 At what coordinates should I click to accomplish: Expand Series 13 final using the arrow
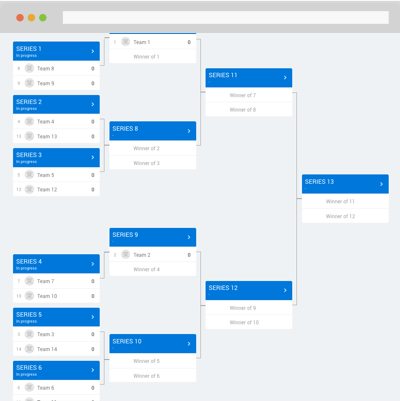click(381, 184)
